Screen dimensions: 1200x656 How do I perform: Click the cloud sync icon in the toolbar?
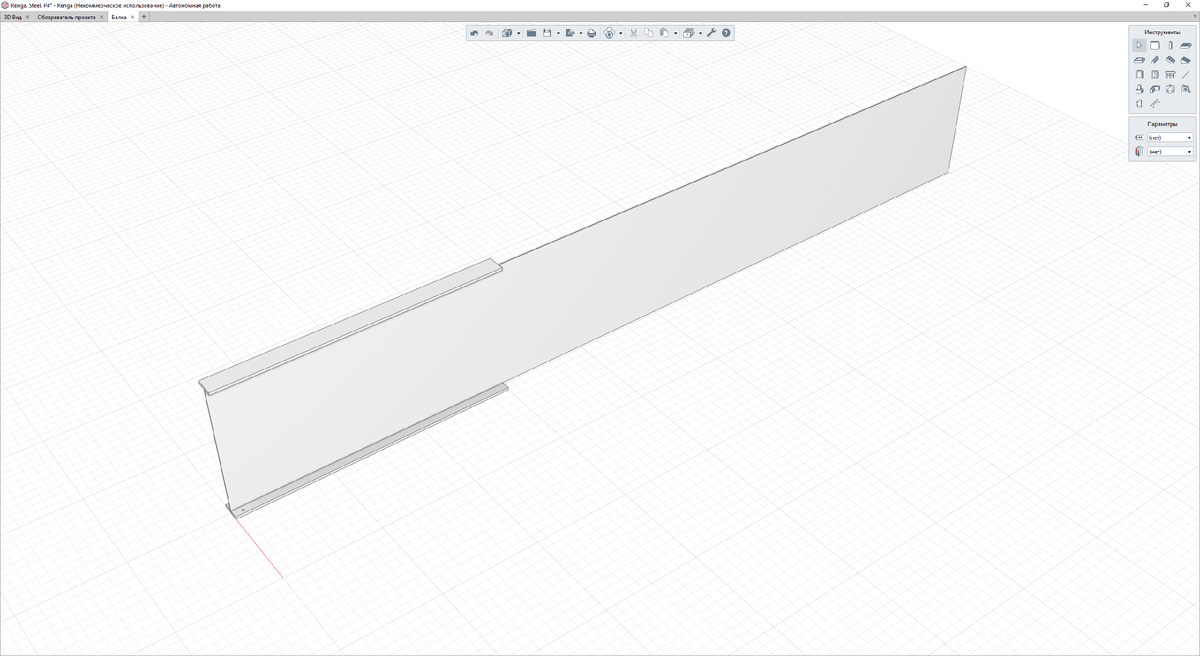(609, 33)
